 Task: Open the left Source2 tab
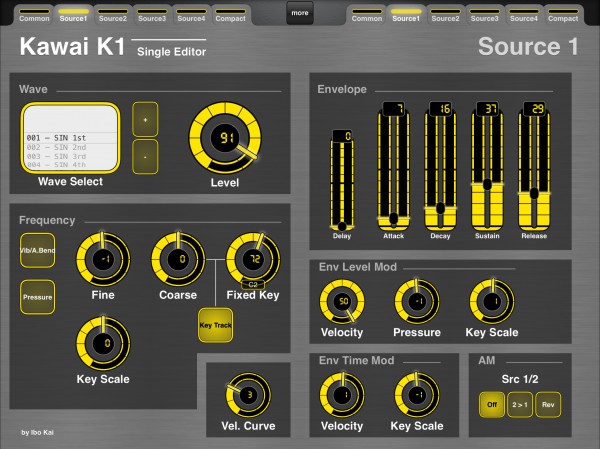coord(112,15)
